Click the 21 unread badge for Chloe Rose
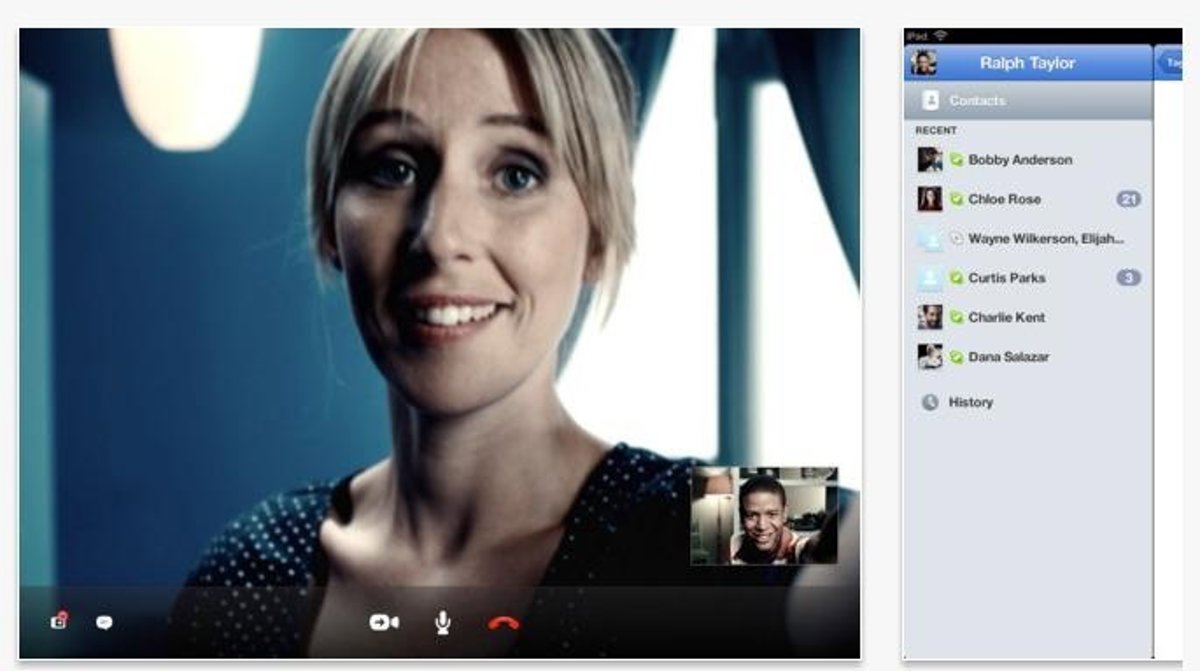Image resolution: width=1200 pixels, height=671 pixels. (1128, 199)
